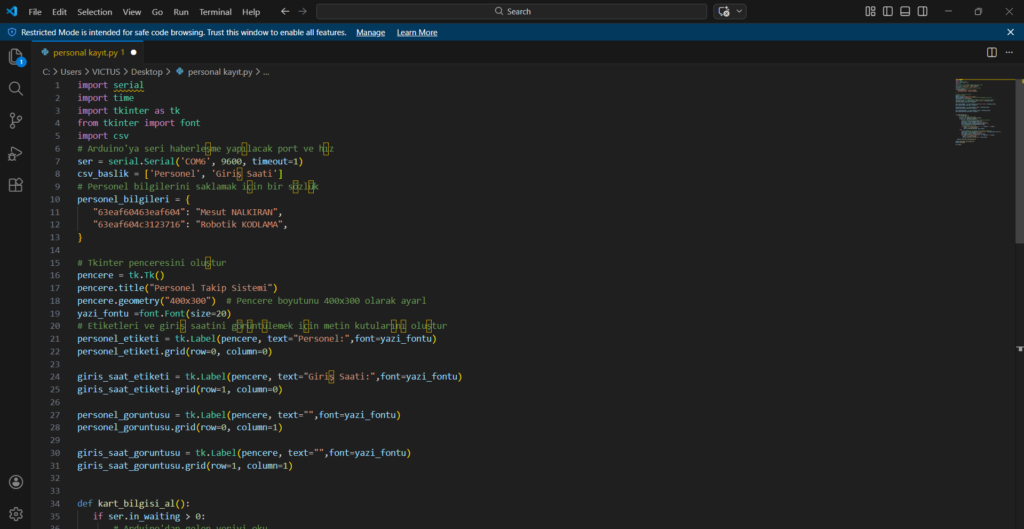The height and width of the screenshot is (529, 1024).
Task: Open editor More Actions ellipsis menu
Action: pos(1010,52)
